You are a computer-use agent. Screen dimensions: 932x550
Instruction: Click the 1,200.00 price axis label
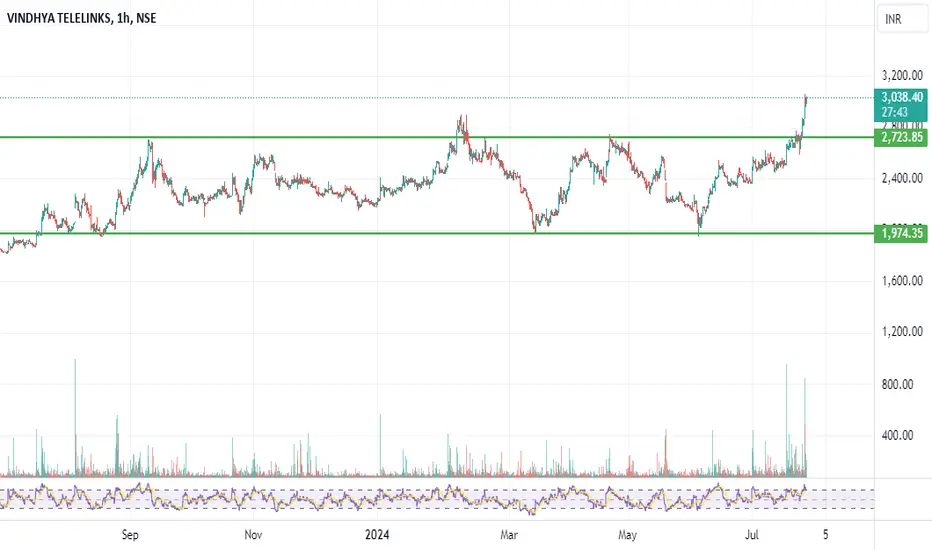point(902,332)
